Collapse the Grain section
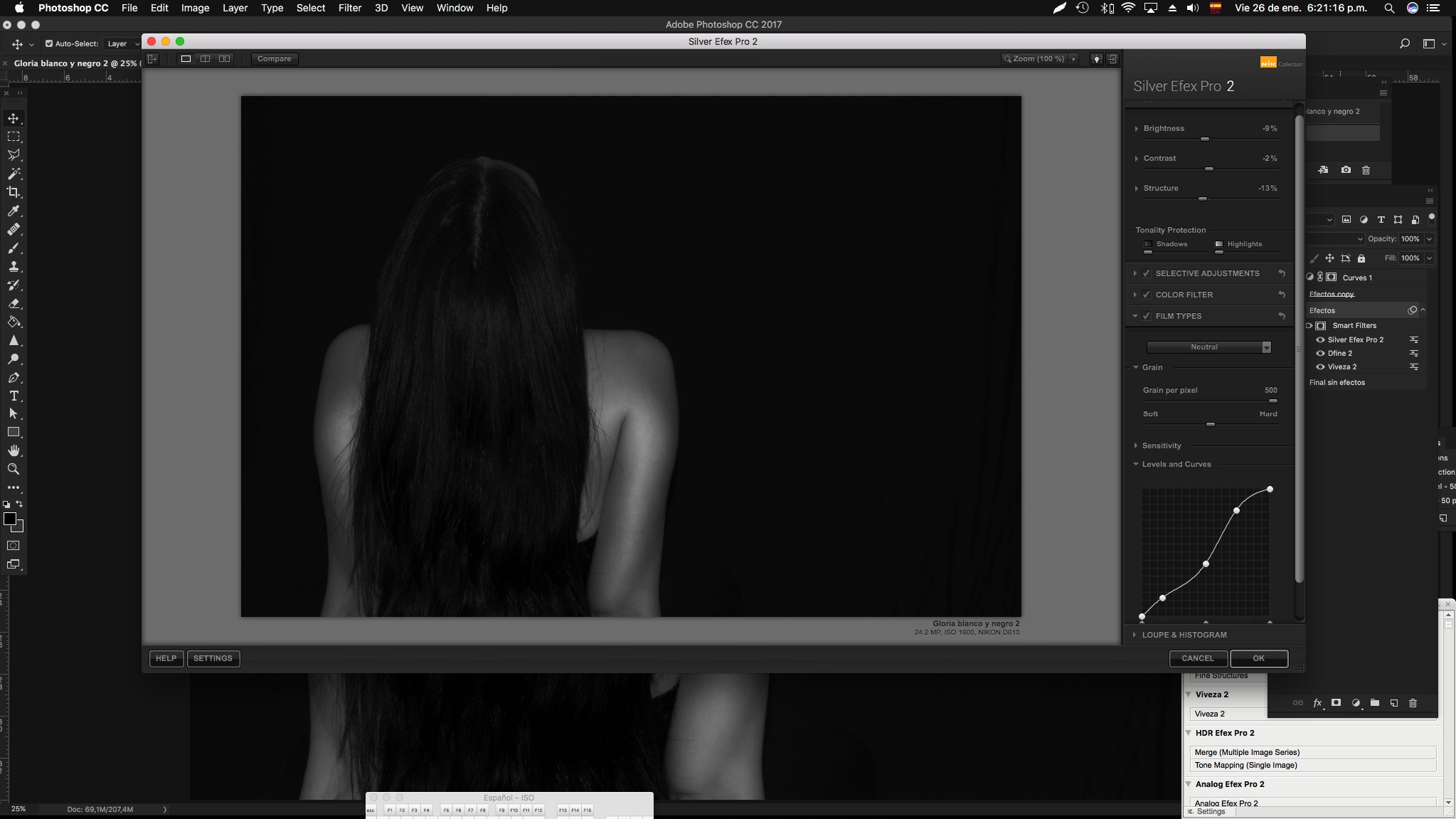The image size is (1456, 819). 1136,367
